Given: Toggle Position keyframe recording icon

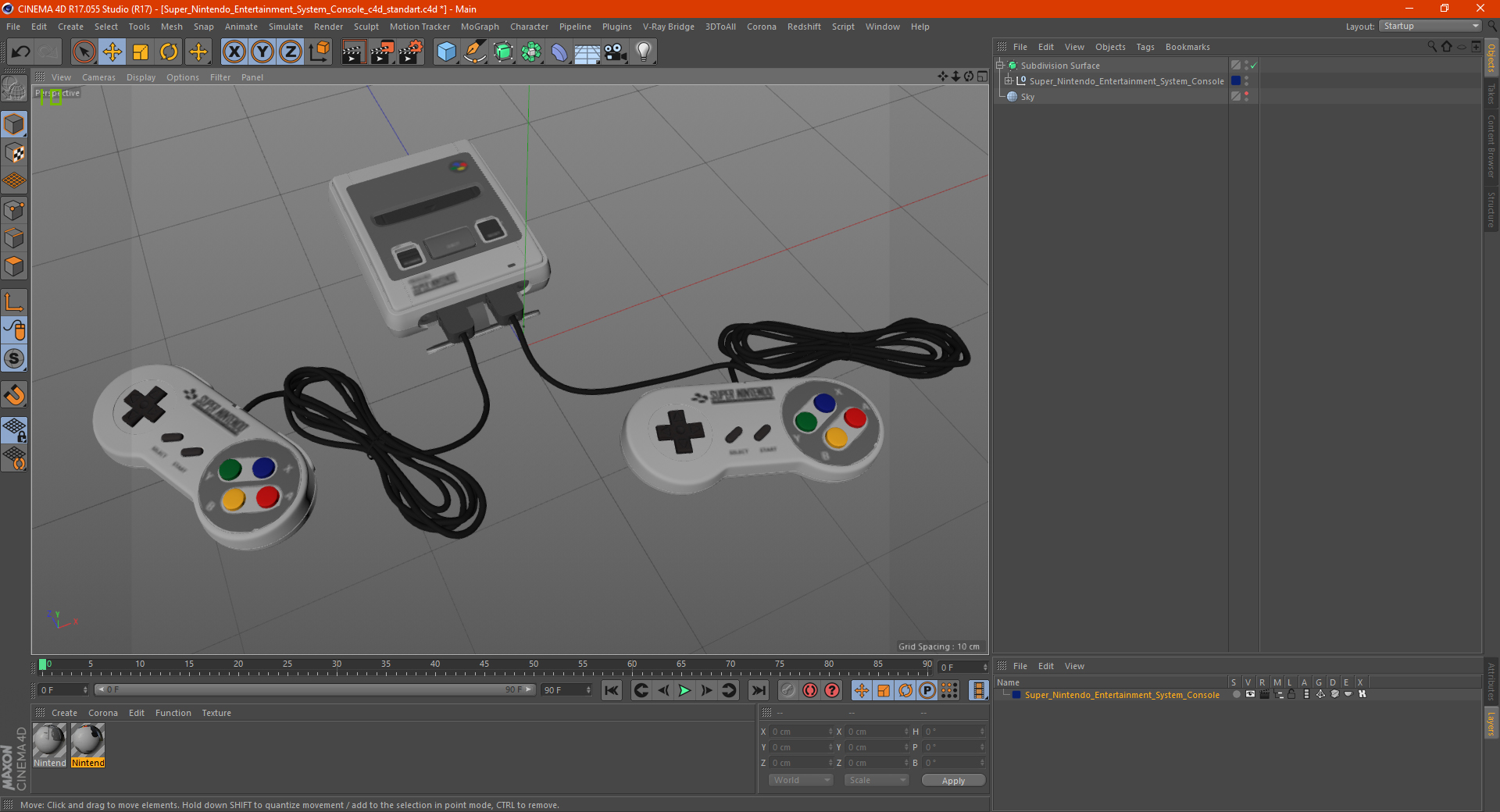Looking at the screenshot, I should point(861,690).
